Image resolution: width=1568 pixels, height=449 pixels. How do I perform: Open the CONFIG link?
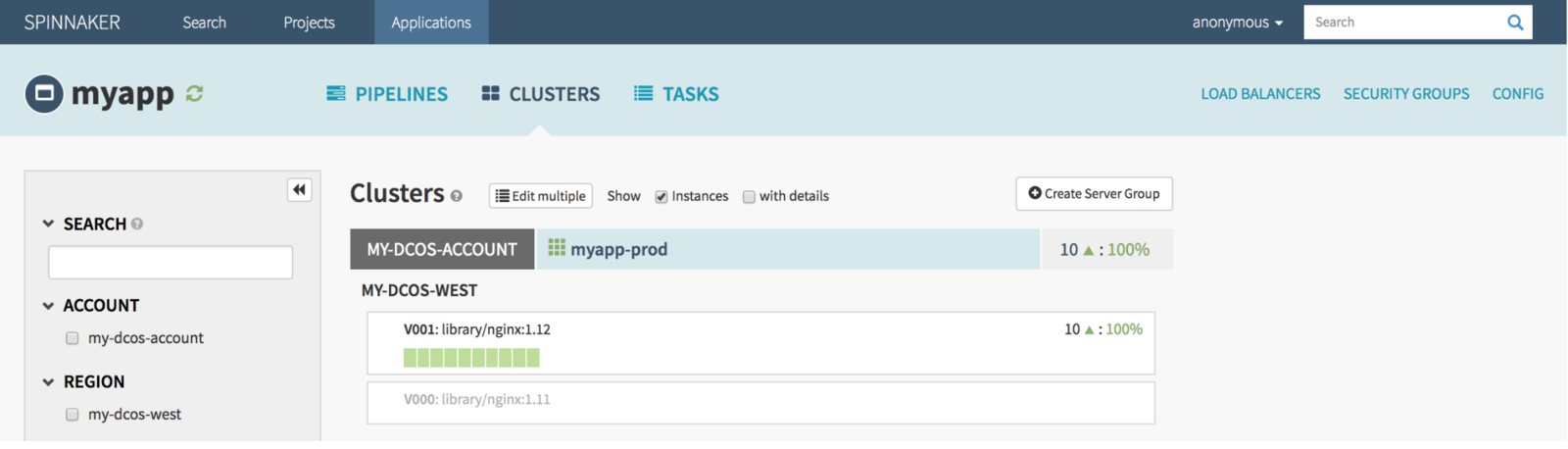click(x=1518, y=94)
